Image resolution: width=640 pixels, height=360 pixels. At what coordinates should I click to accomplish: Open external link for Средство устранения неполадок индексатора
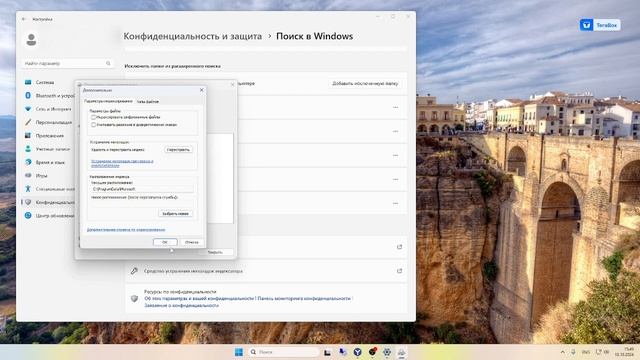click(x=400, y=271)
